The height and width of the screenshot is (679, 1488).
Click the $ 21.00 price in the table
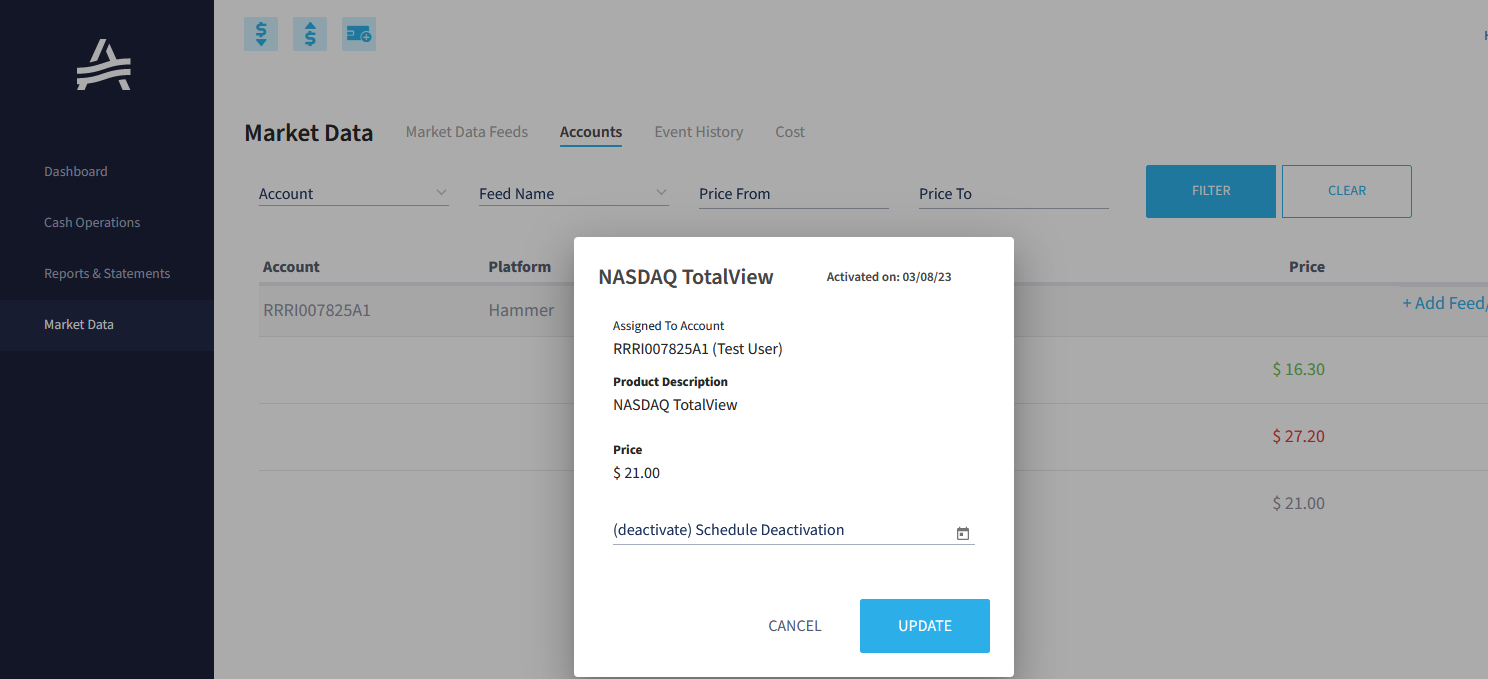click(1299, 503)
